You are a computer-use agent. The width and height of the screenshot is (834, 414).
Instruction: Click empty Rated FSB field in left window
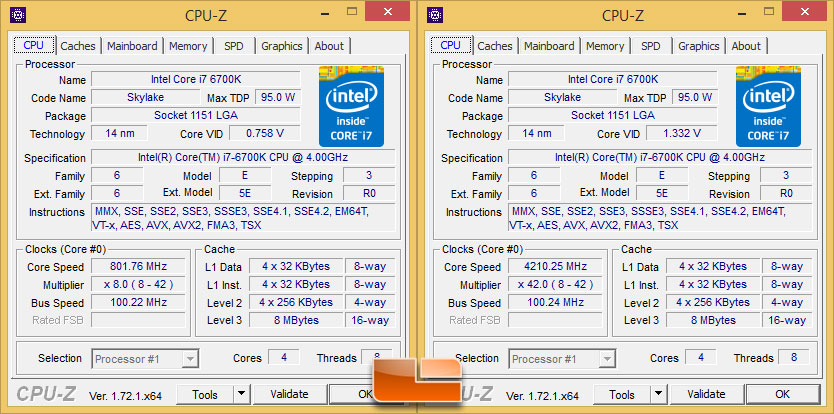tap(138, 320)
